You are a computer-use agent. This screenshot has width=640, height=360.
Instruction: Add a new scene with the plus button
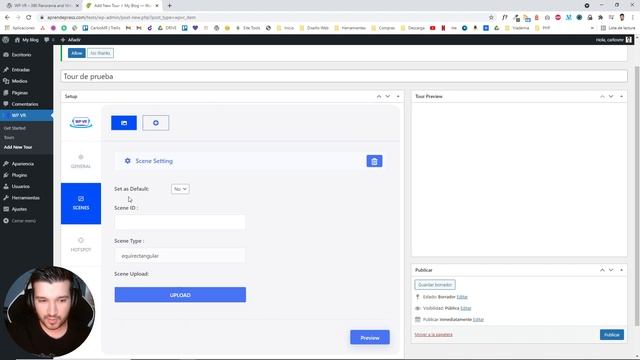pyautogui.click(x=156, y=123)
